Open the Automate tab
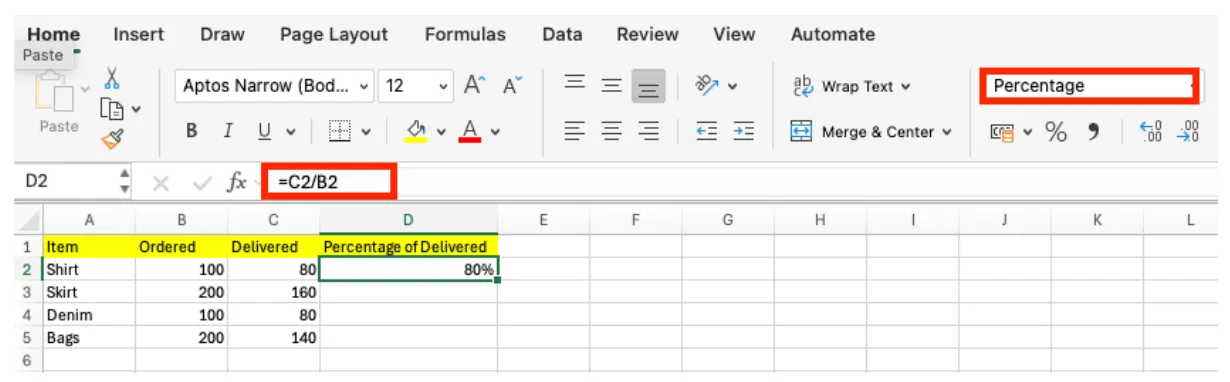1230x382 pixels. point(833,34)
